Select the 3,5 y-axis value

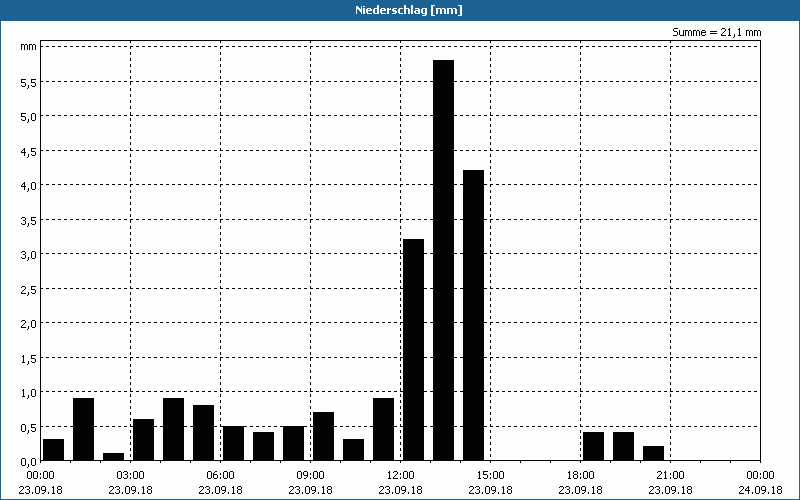(x=29, y=220)
